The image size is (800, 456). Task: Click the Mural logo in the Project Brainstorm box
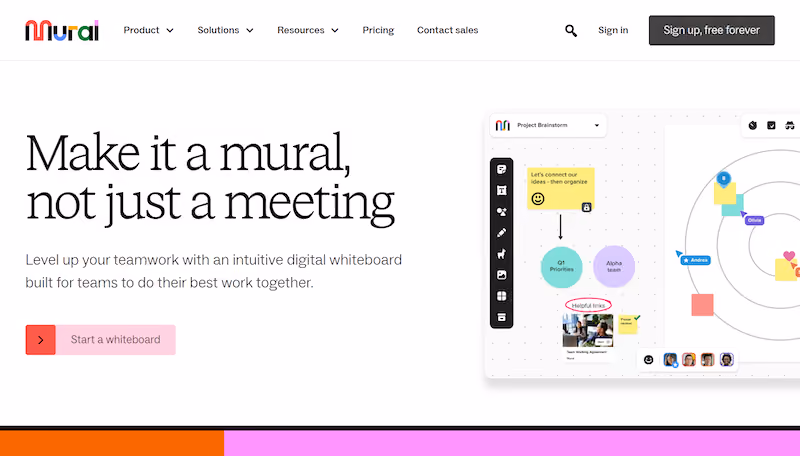point(503,125)
